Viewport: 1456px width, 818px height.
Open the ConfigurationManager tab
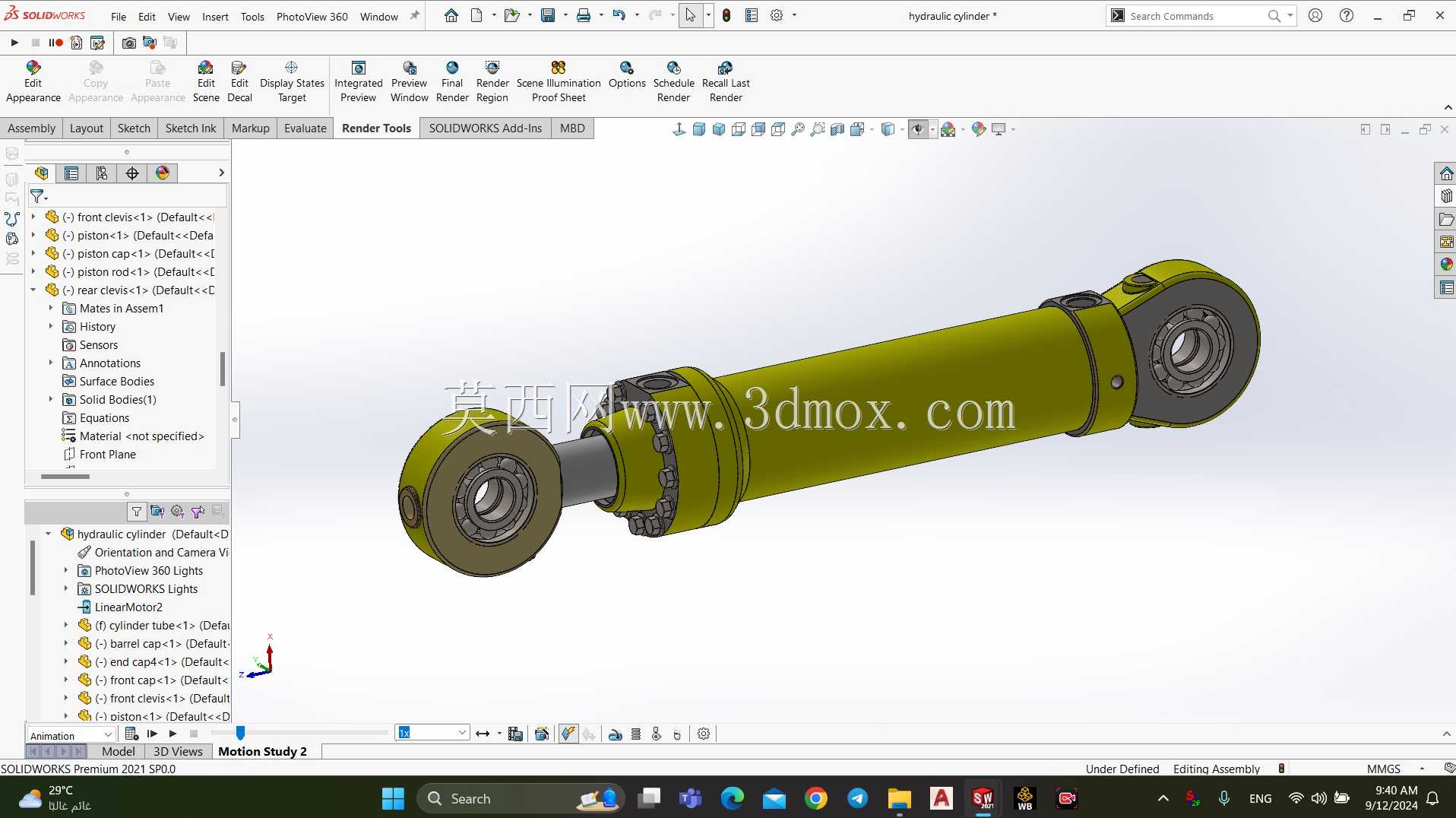click(102, 173)
